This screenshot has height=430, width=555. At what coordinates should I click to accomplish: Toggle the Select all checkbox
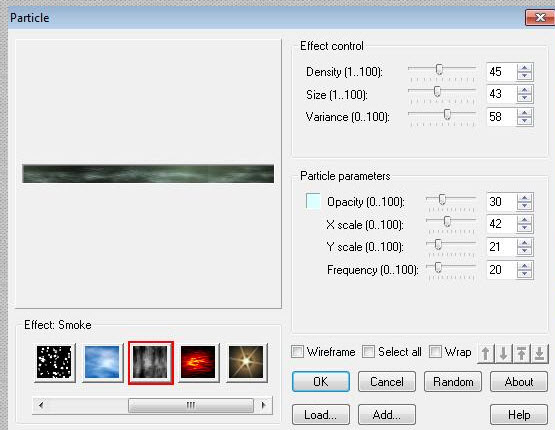pyautogui.click(x=368, y=352)
